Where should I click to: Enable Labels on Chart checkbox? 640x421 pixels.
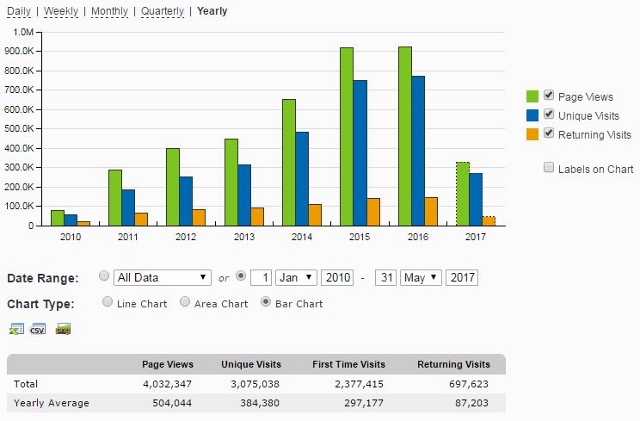pos(549,168)
